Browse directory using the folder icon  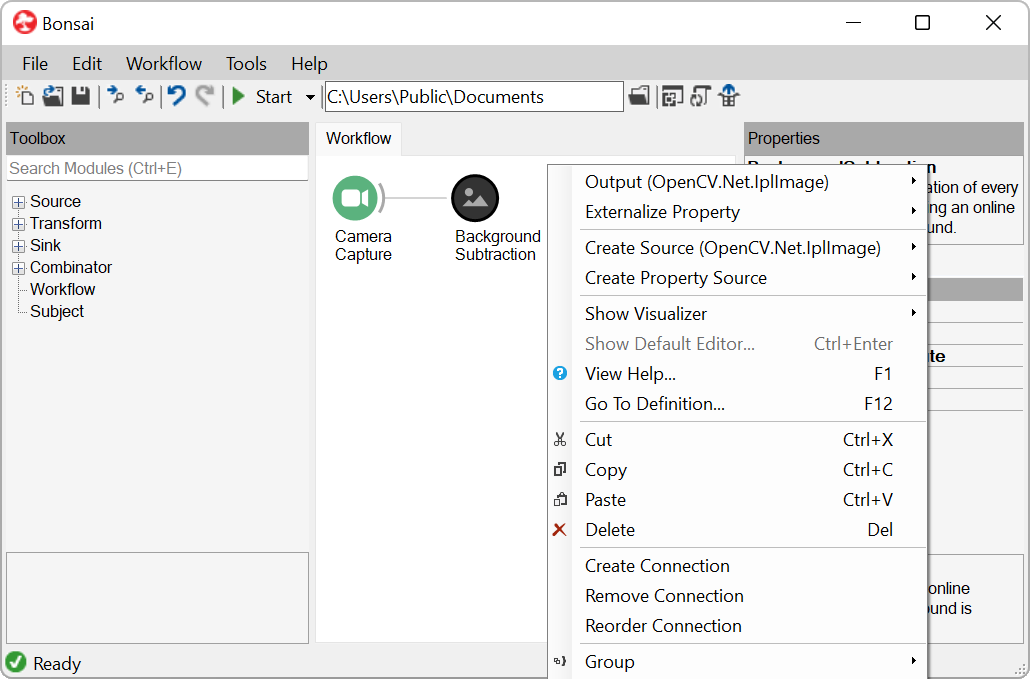coord(638,96)
